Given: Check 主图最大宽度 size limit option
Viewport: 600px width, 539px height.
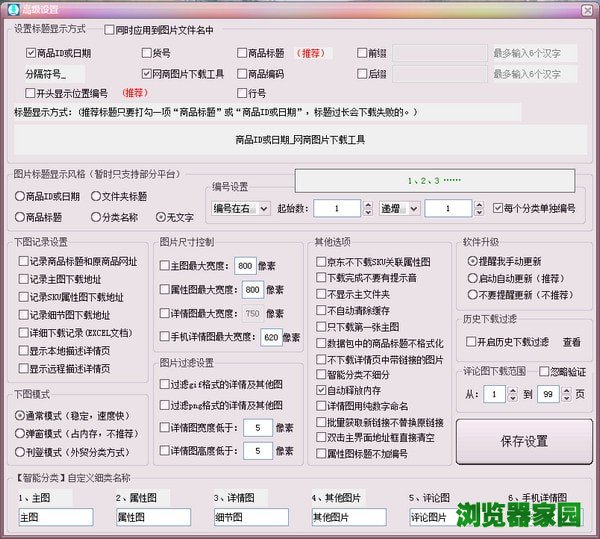Looking at the screenshot, I should tap(166, 266).
